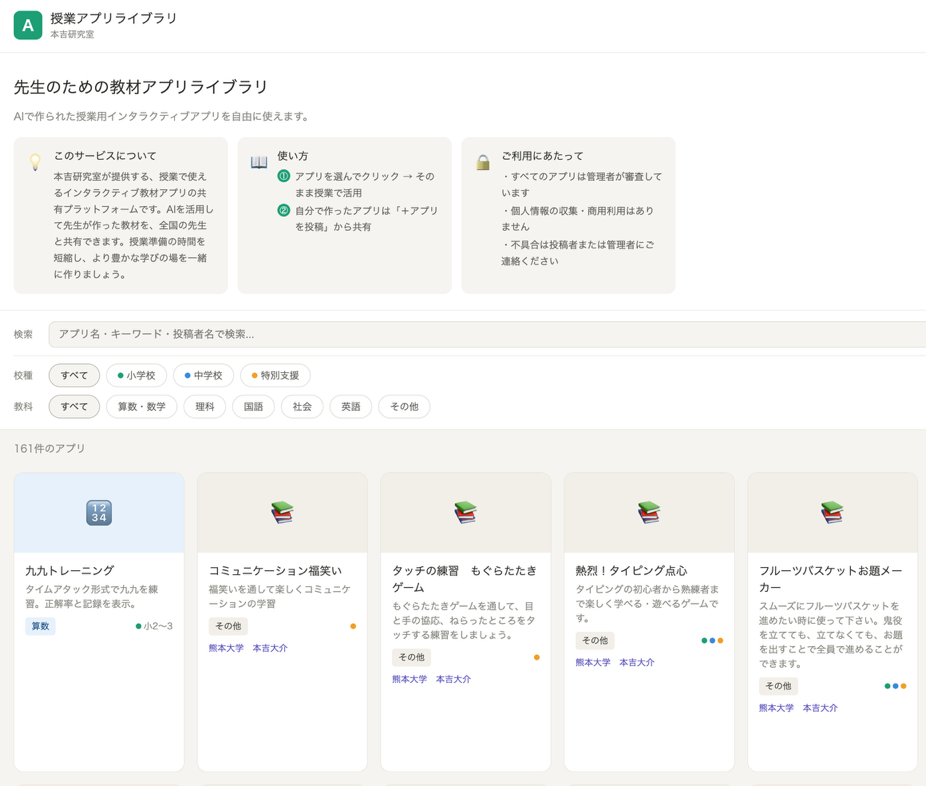This screenshot has height=786, width=926.
Task: Click the circled number 1 step icon
Action: click(x=283, y=176)
